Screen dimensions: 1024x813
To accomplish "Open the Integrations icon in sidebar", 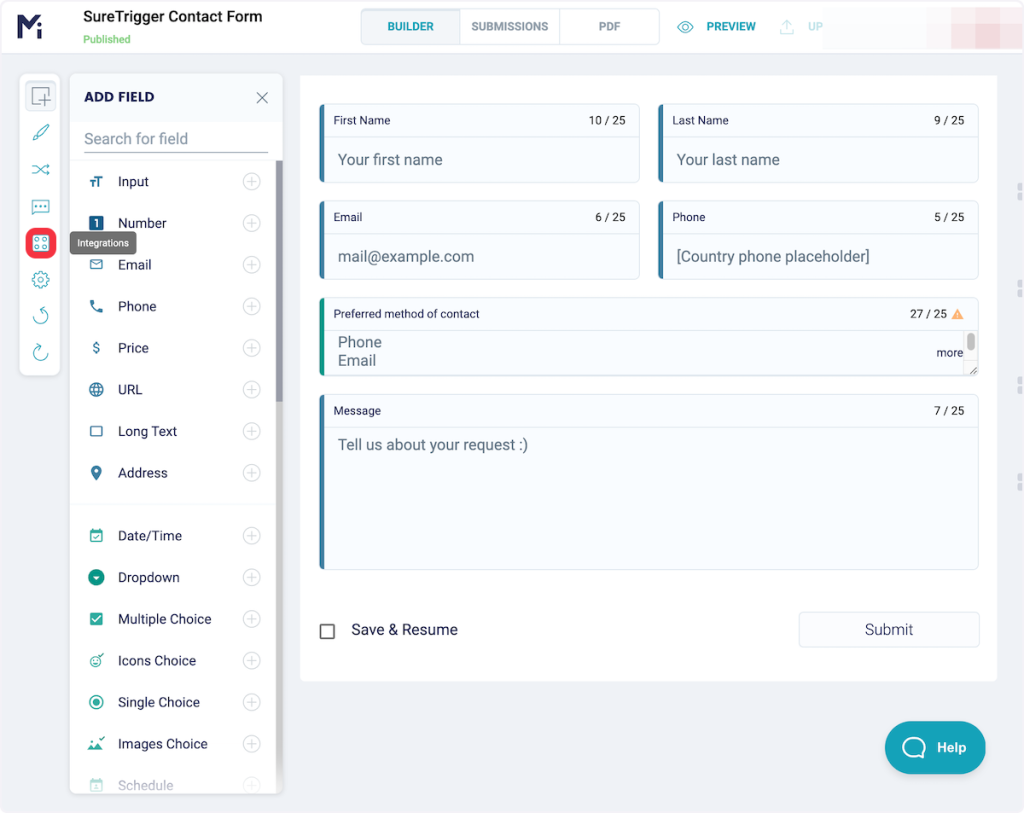I will [x=41, y=243].
